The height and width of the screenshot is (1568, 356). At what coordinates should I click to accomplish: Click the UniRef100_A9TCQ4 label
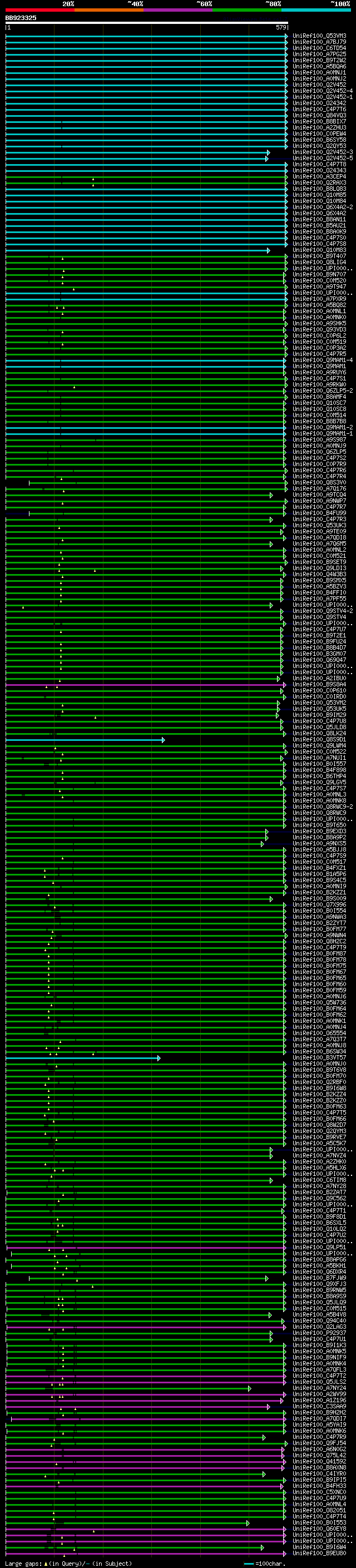click(319, 495)
